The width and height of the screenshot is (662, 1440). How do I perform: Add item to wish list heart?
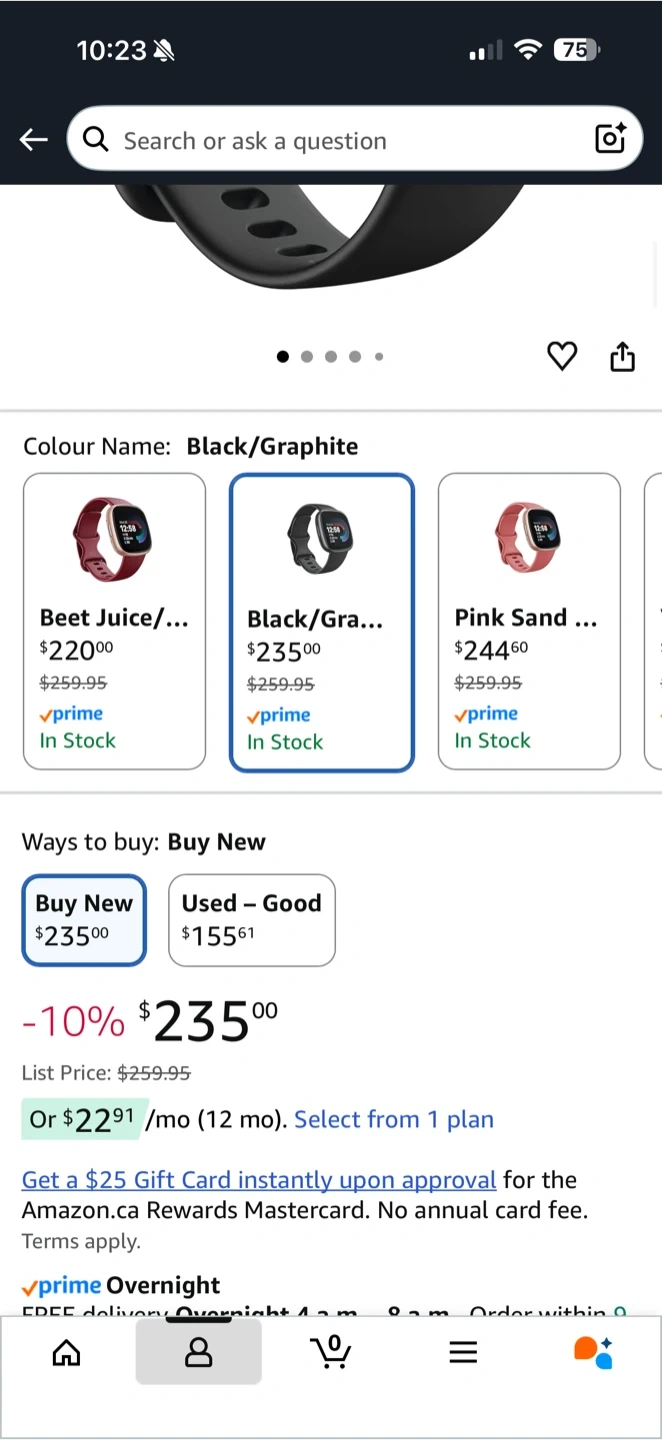pyautogui.click(x=562, y=356)
